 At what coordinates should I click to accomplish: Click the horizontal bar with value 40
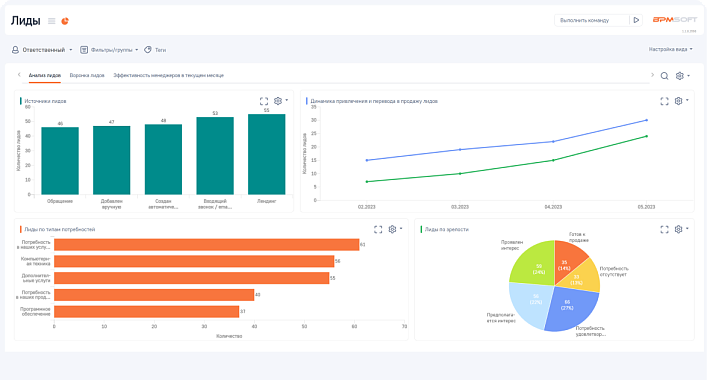154,295
